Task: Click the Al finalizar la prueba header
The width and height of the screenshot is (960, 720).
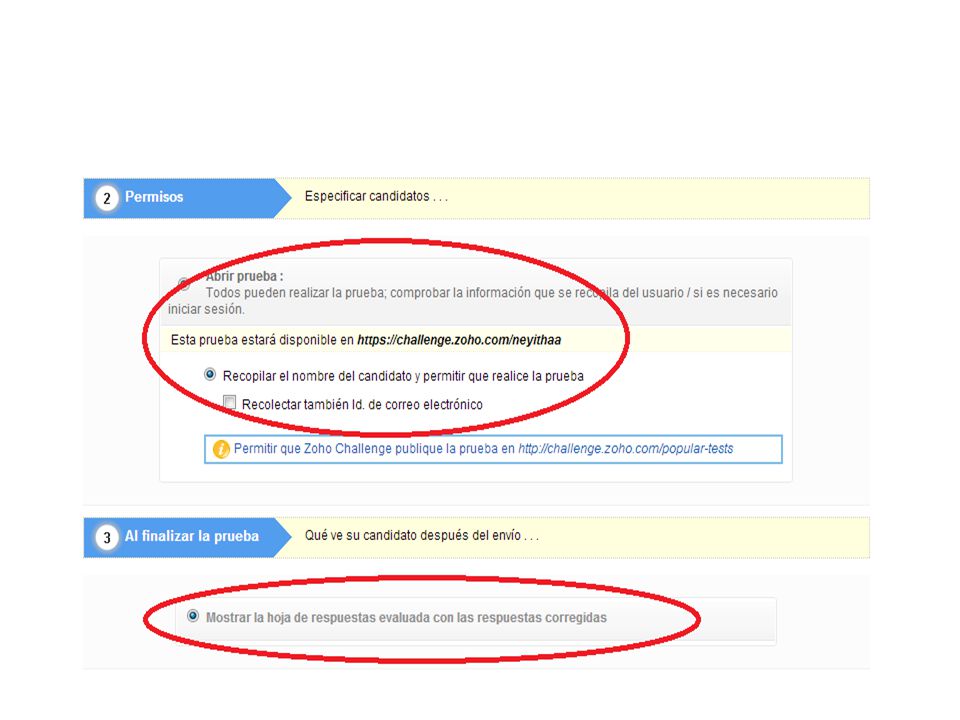Action: [187, 537]
